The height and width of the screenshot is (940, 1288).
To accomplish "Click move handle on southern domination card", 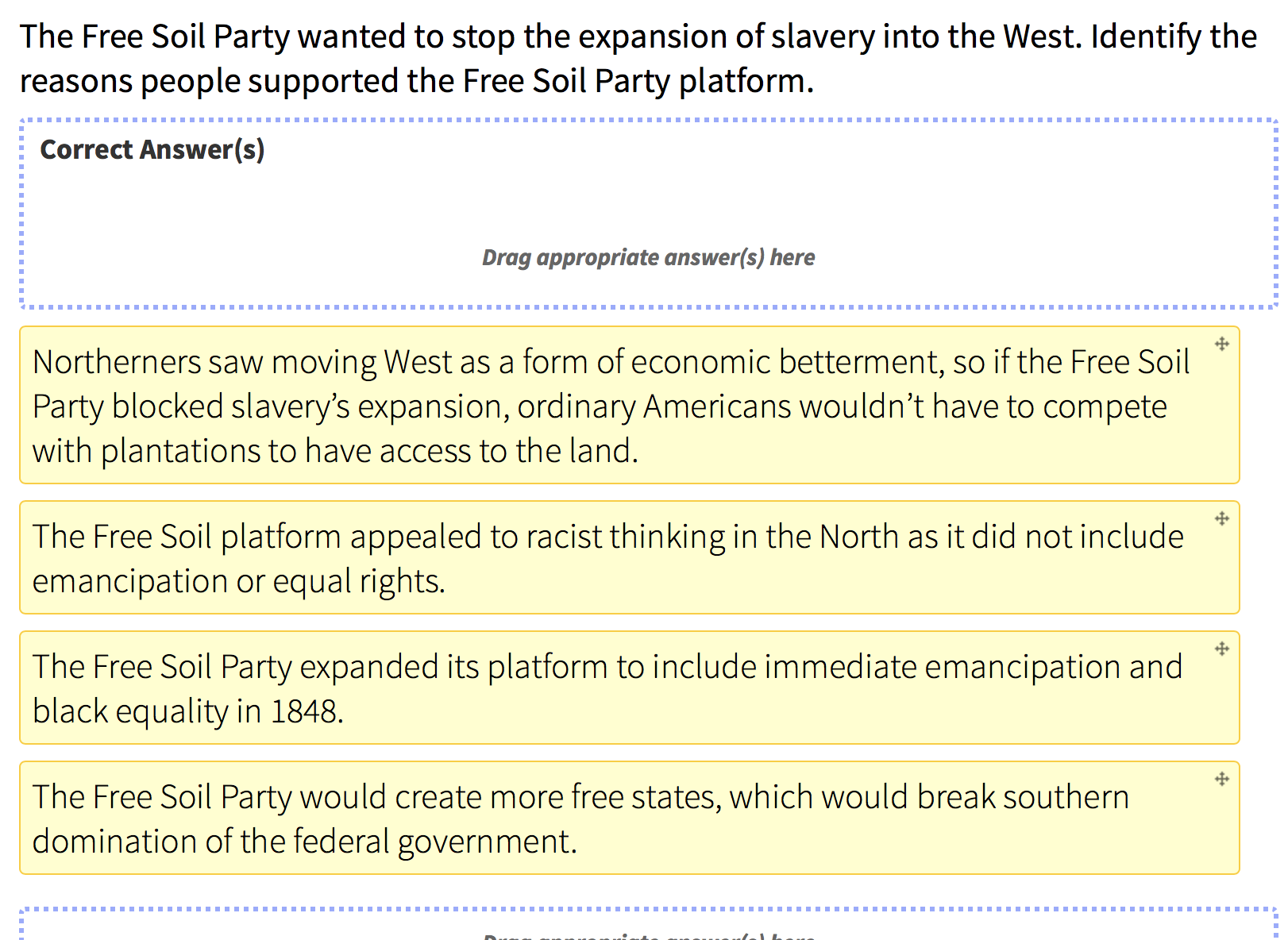I will [1222, 779].
